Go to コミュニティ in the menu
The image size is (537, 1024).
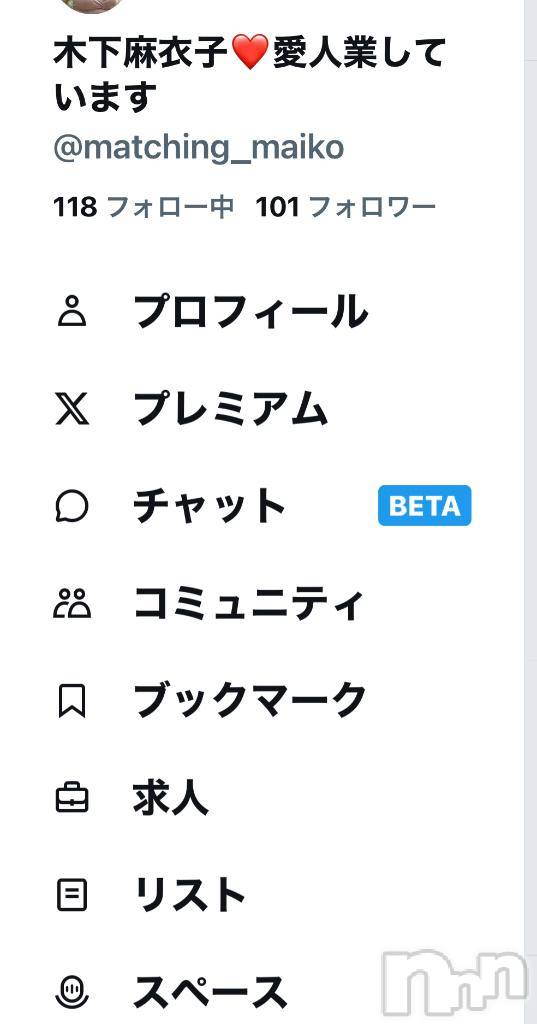[248, 603]
